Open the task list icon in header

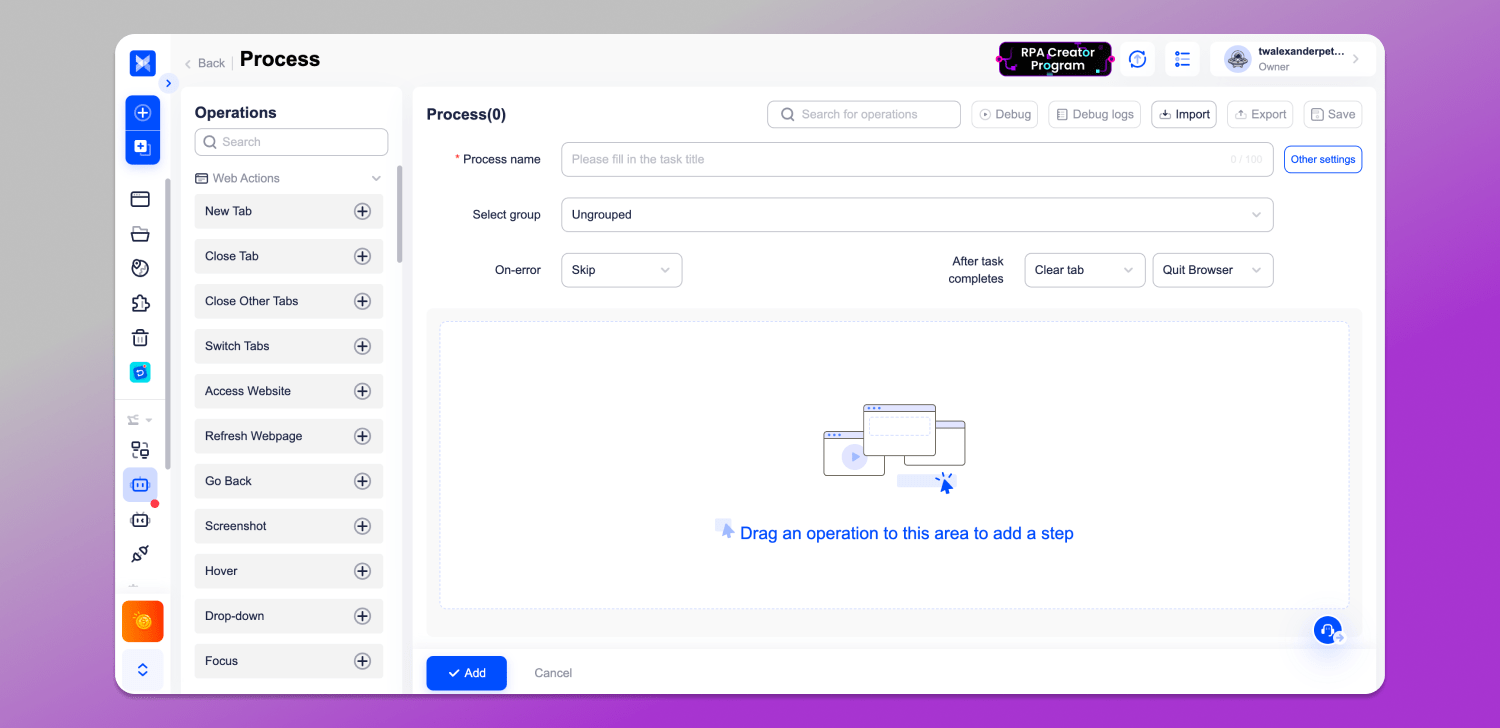click(x=1182, y=59)
